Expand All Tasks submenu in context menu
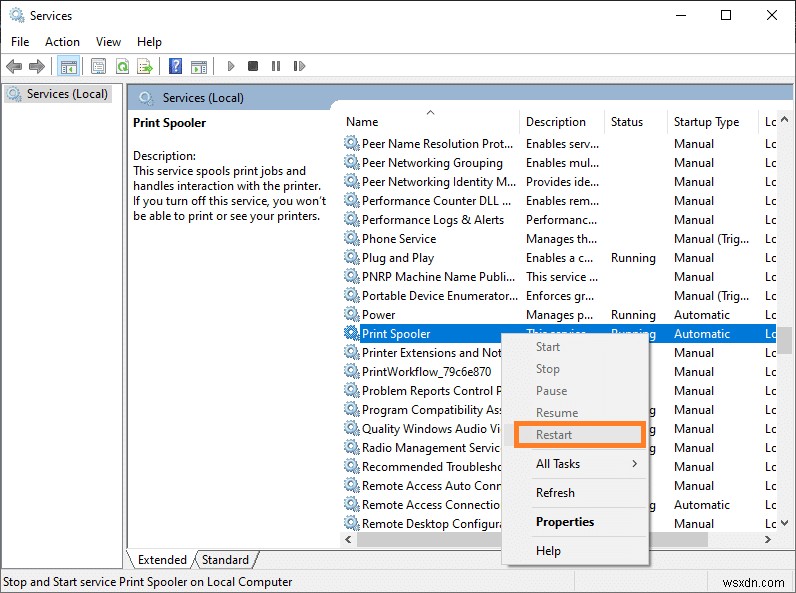This screenshot has width=796, height=593. [575, 464]
